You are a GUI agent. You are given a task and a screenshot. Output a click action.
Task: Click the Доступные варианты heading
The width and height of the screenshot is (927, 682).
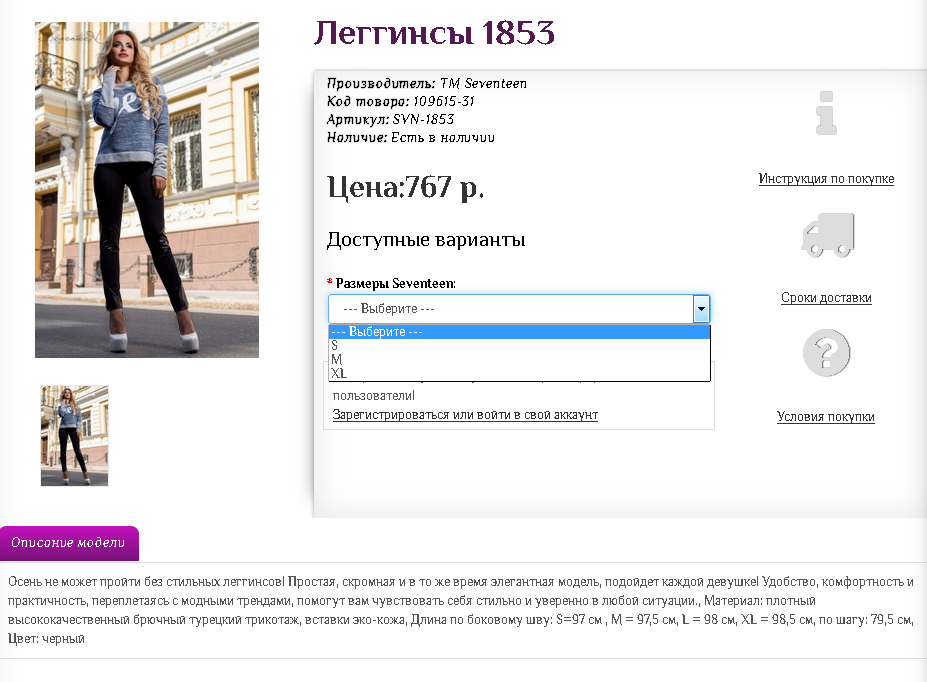[426, 240]
